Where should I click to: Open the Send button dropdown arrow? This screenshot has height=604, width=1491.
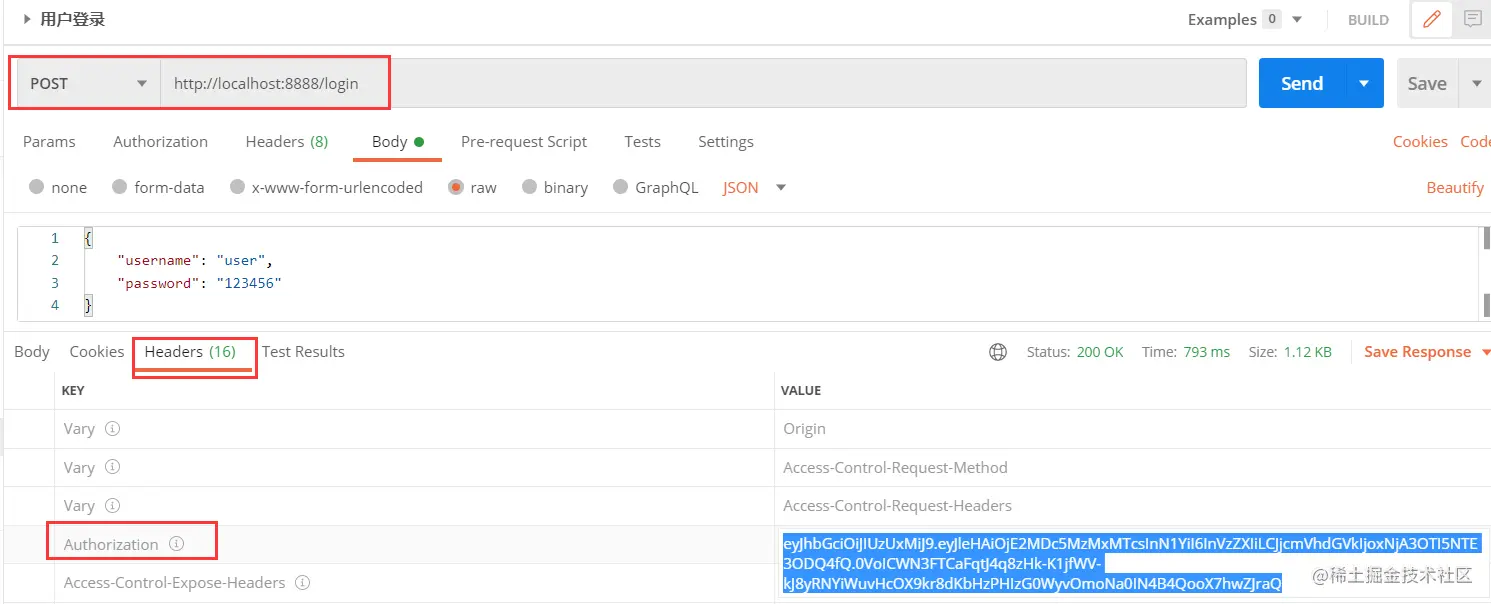pos(1364,83)
